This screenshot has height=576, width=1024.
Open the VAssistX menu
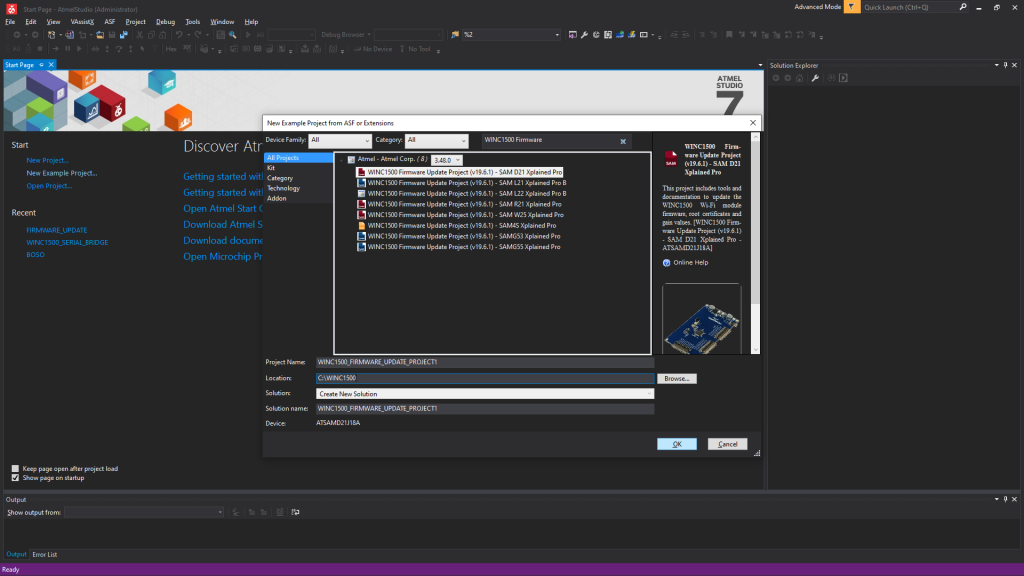[x=82, y=22]
